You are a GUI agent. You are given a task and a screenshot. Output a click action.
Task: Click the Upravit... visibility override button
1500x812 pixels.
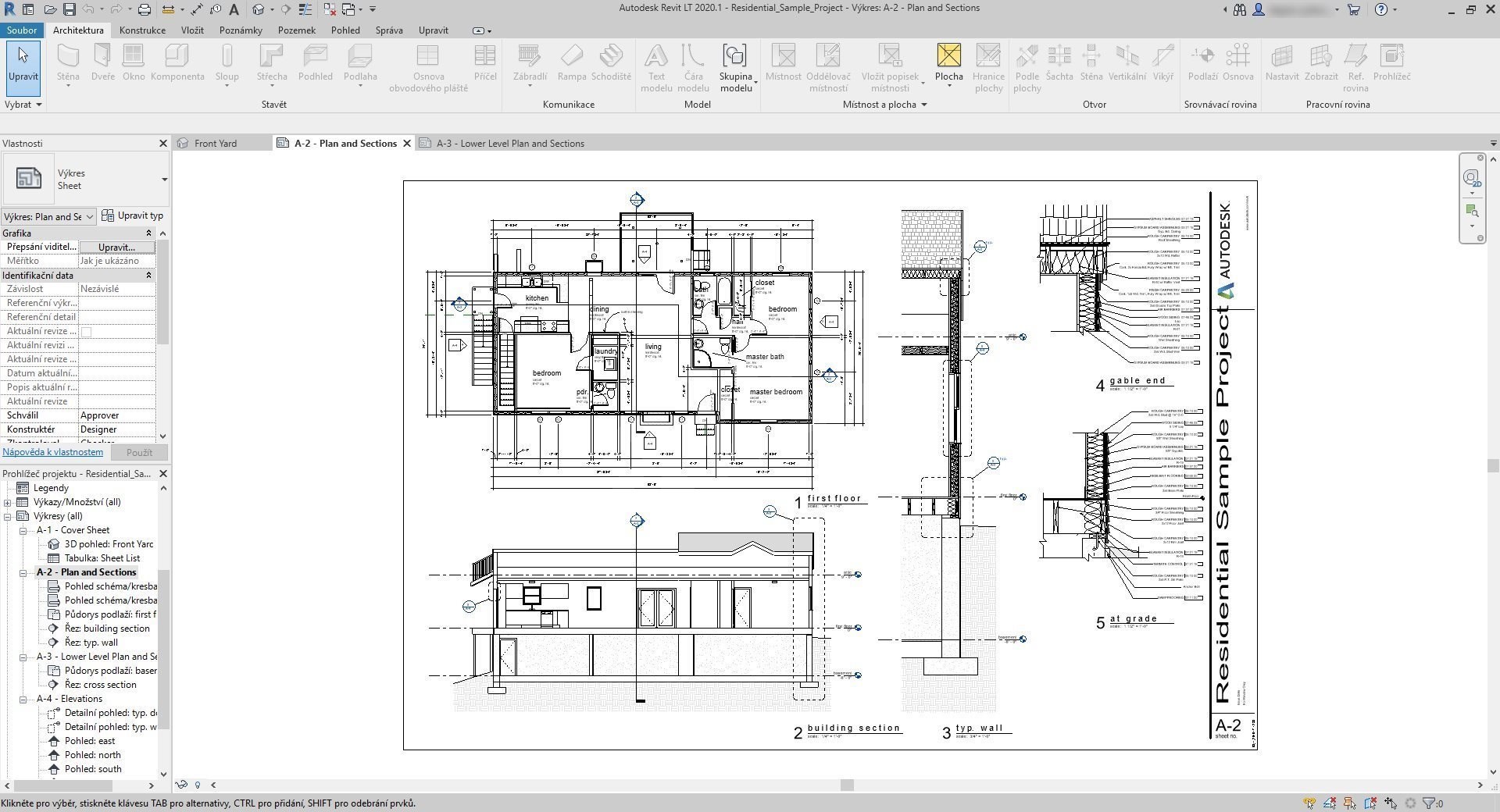click(x=116, y=248)
